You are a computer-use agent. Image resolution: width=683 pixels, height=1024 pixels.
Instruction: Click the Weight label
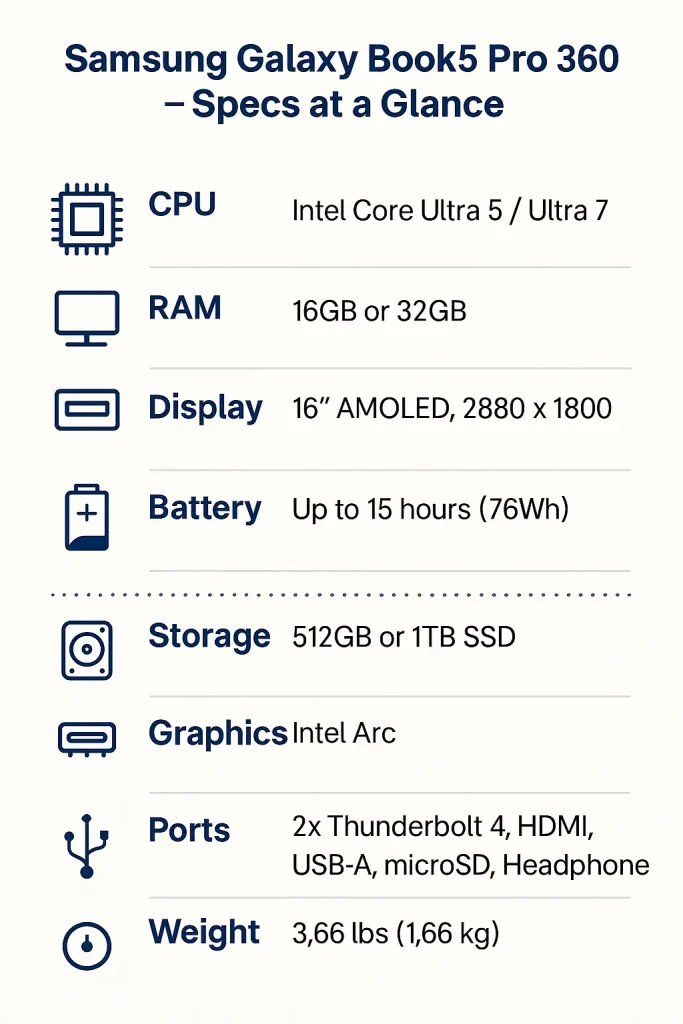[204, 933]
